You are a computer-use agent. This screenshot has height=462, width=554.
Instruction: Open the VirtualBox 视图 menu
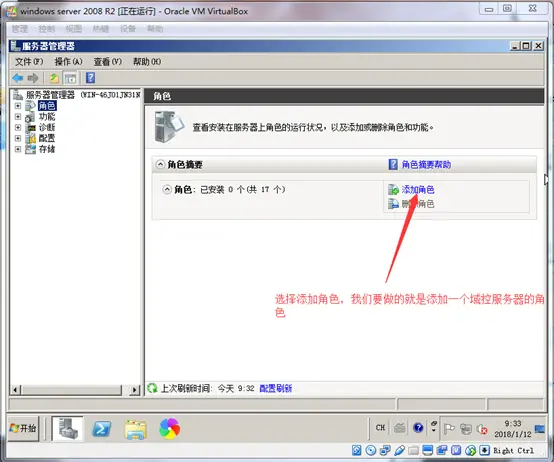74,29
